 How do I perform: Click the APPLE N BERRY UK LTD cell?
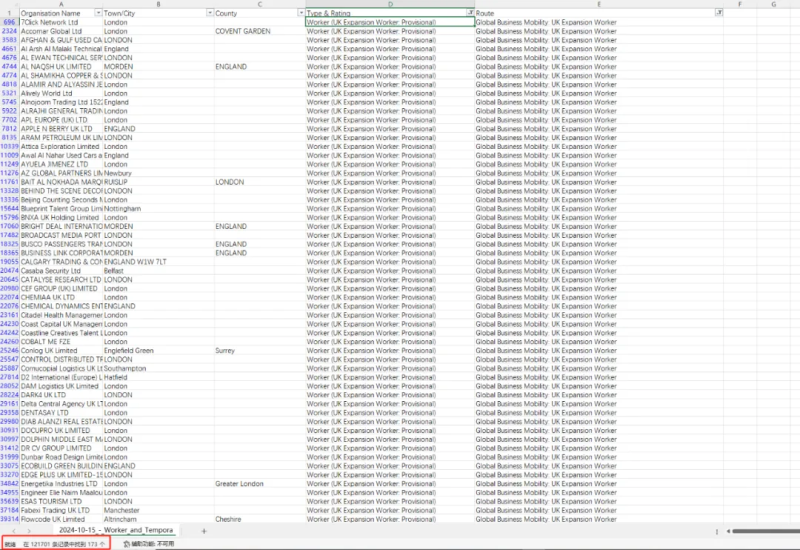coord(61,129)
